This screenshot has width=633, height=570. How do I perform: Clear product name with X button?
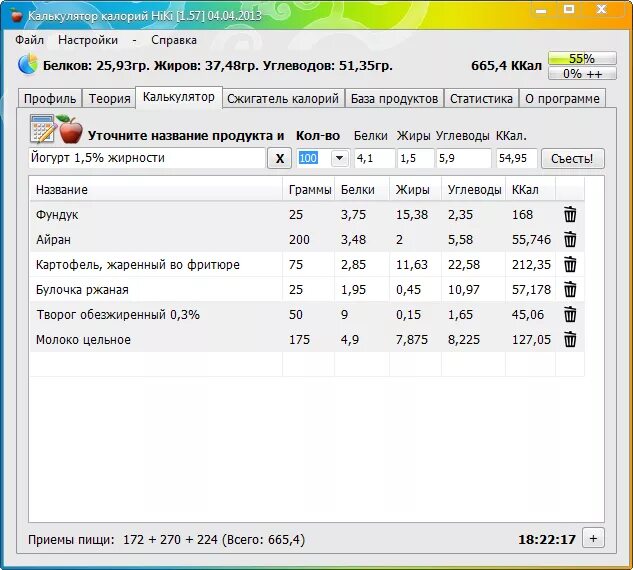click(279, 158)
